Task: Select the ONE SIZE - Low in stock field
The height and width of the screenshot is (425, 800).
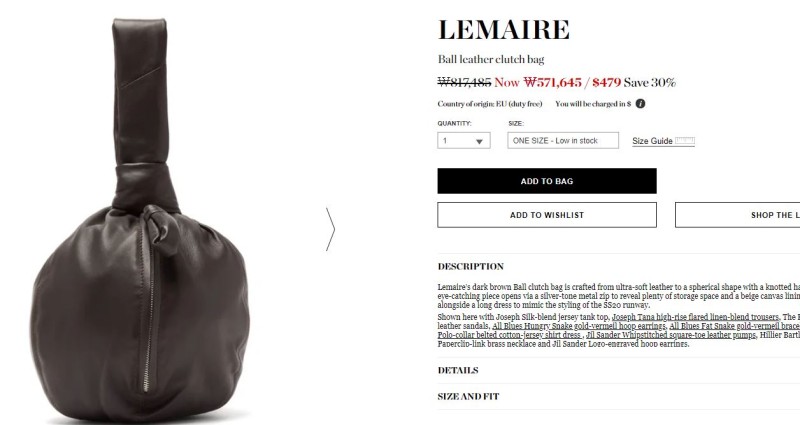Action: tap(563, 141)
